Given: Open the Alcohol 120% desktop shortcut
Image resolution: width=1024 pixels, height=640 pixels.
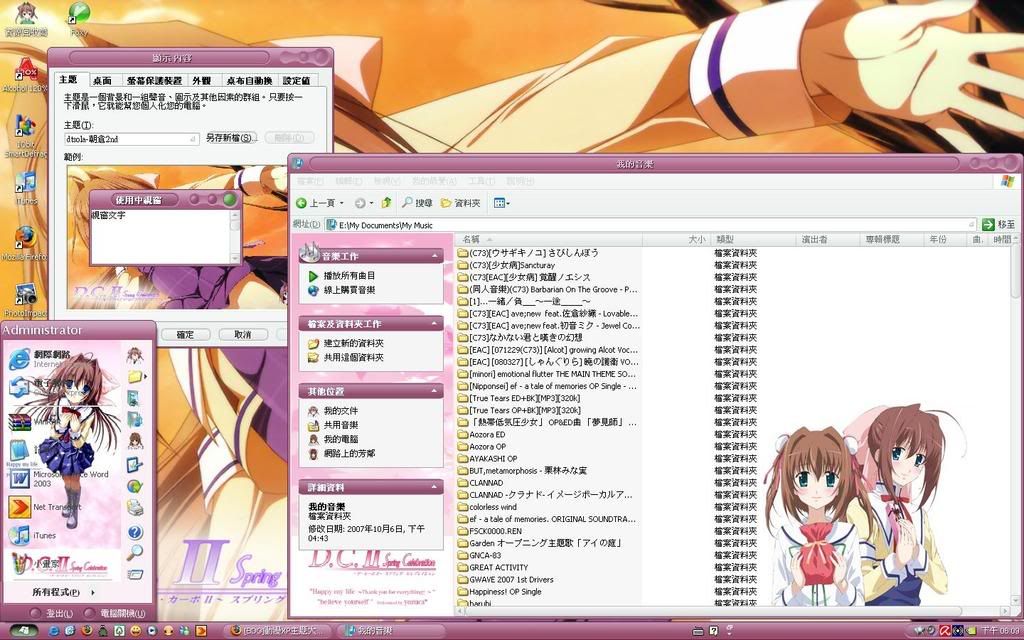Looking at the screenshot, I should [x=25, y=74].
